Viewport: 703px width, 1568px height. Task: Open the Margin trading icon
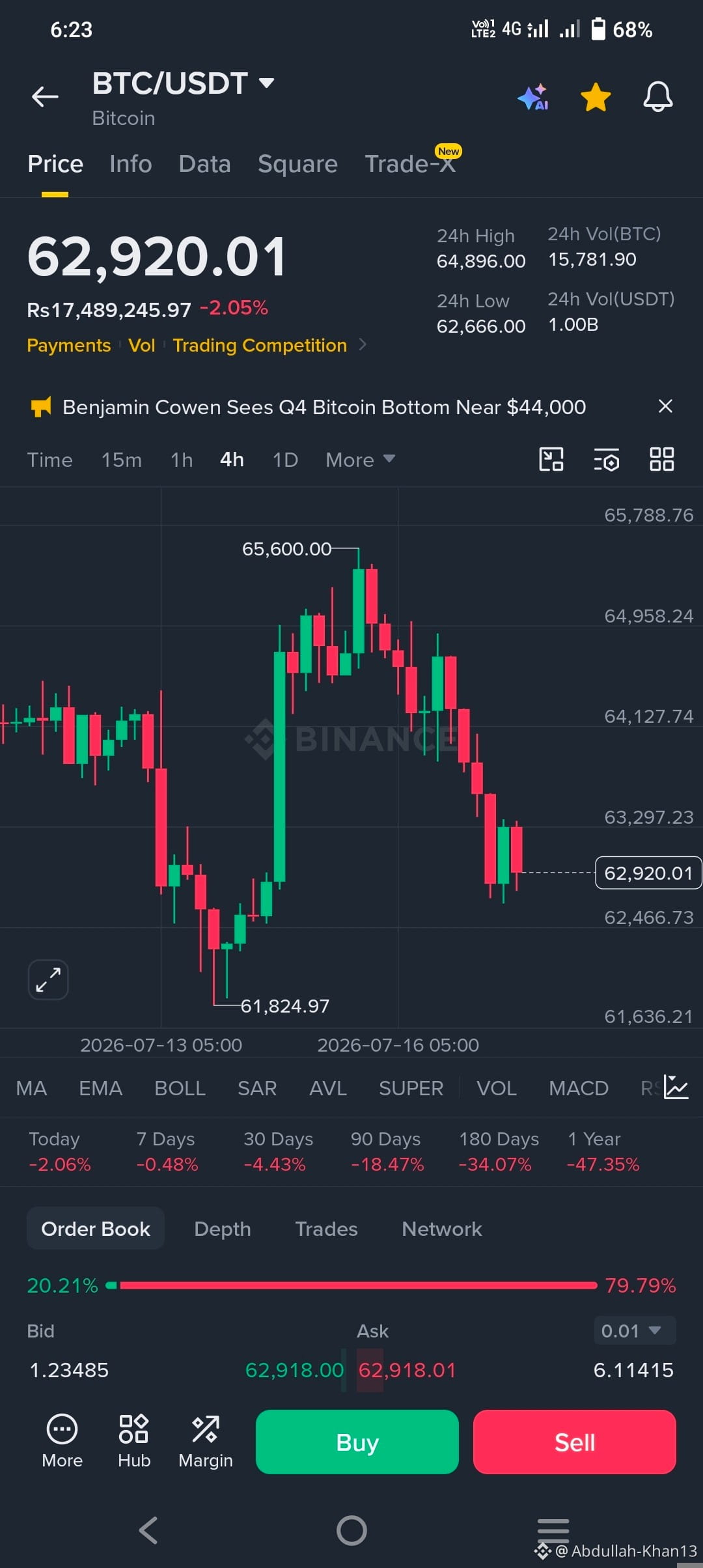[206, 1442]
